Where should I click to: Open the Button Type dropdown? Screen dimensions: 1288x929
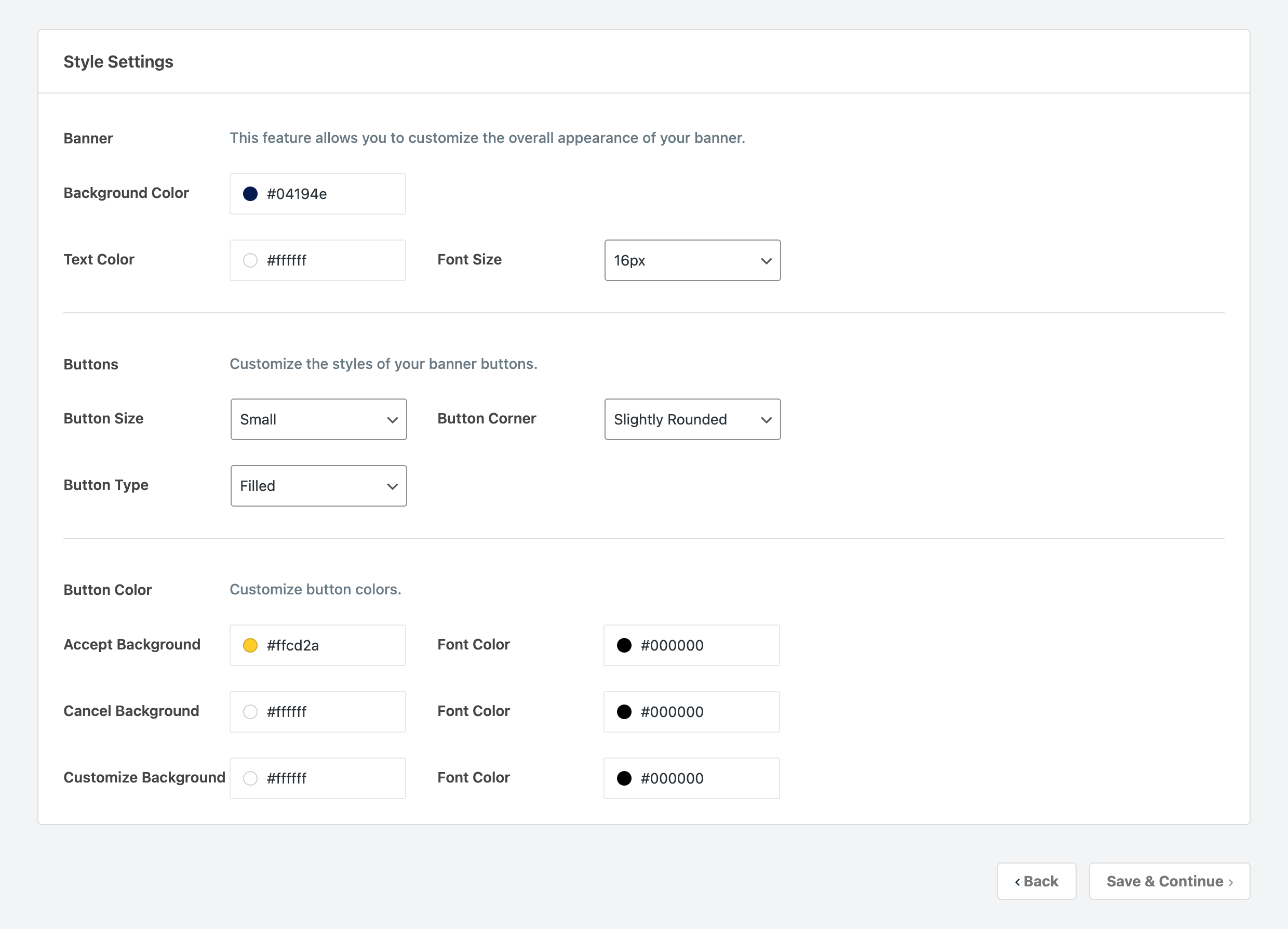318,486
